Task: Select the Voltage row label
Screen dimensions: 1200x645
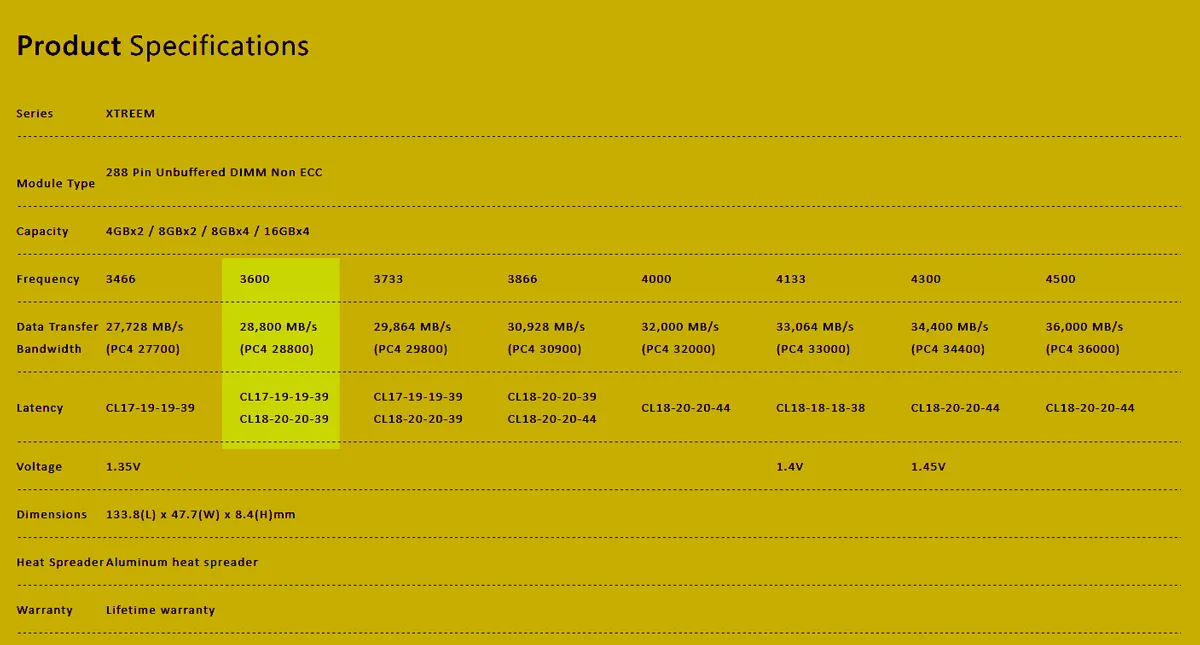Action: [39, 467]
